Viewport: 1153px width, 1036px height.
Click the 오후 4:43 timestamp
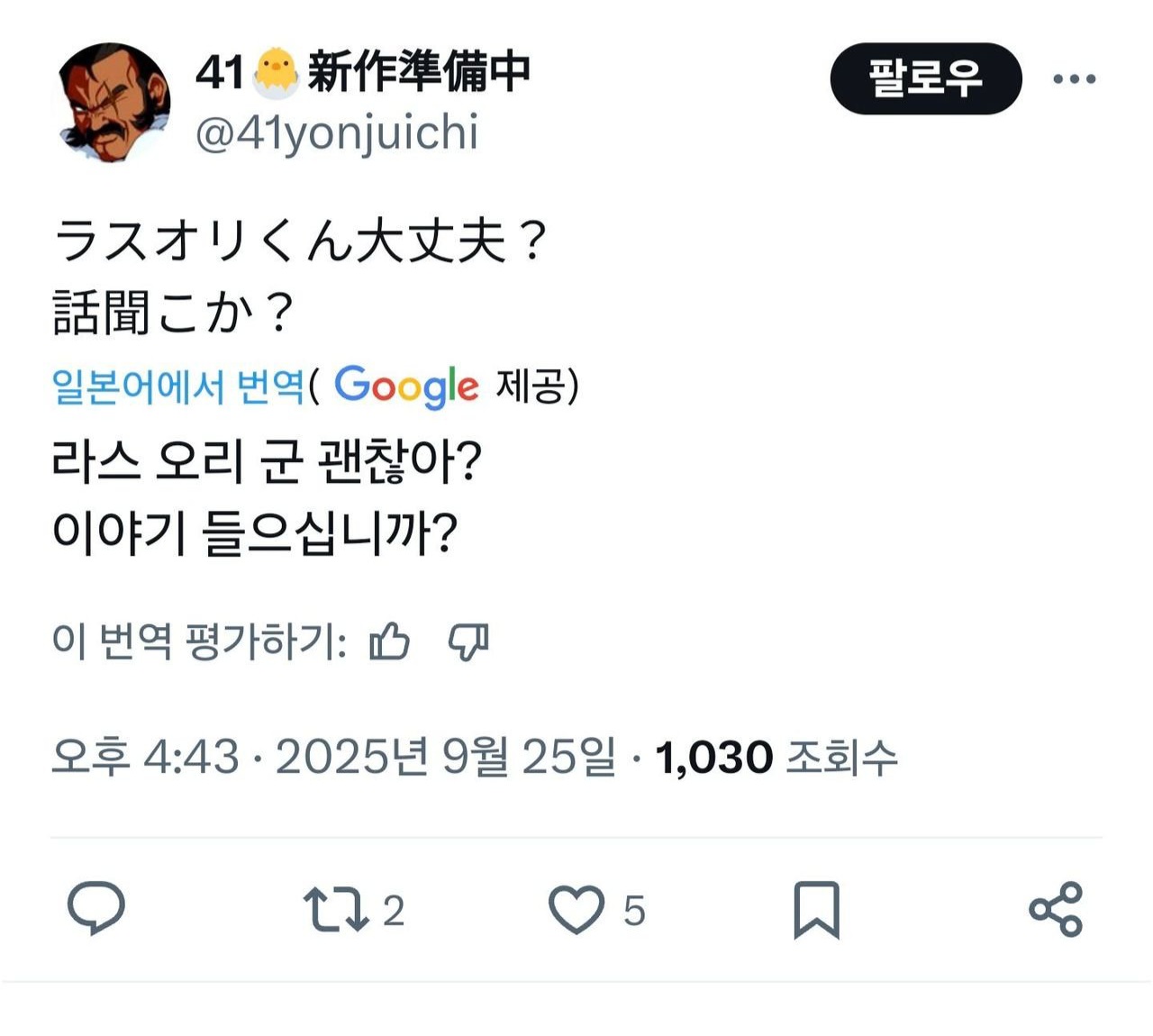click(x=146, y=757)
